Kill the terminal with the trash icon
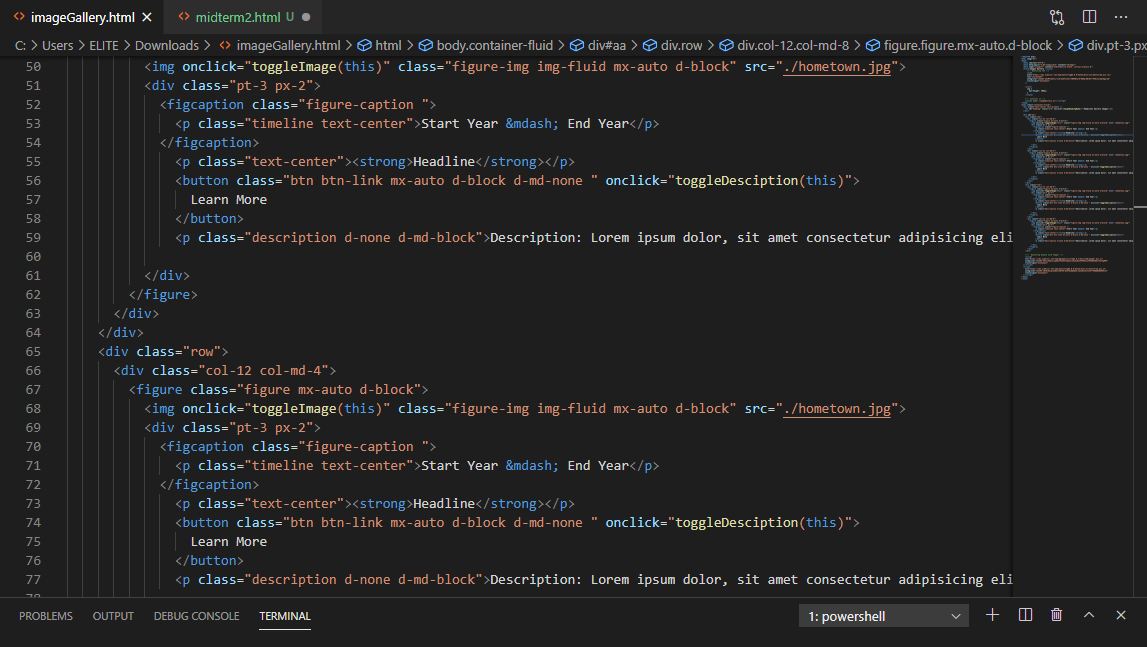The width and height of the screenshot is (1147, 647). click(1056, 615)
